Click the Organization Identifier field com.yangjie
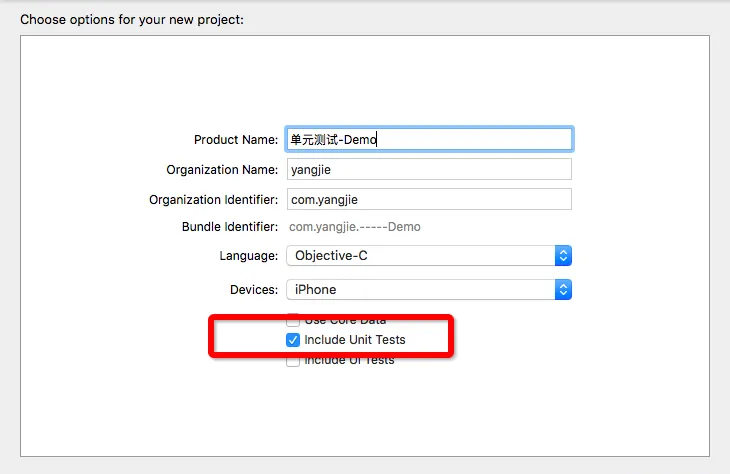Viewport: 730px width, 474px height. (429, 199)
